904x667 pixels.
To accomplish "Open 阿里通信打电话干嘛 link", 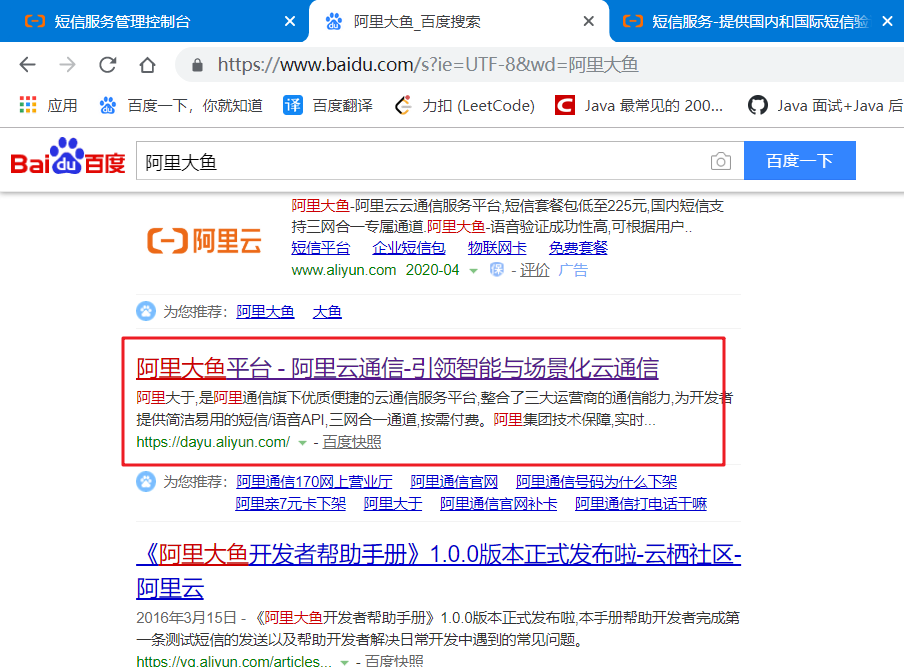I will pos(641,504).
